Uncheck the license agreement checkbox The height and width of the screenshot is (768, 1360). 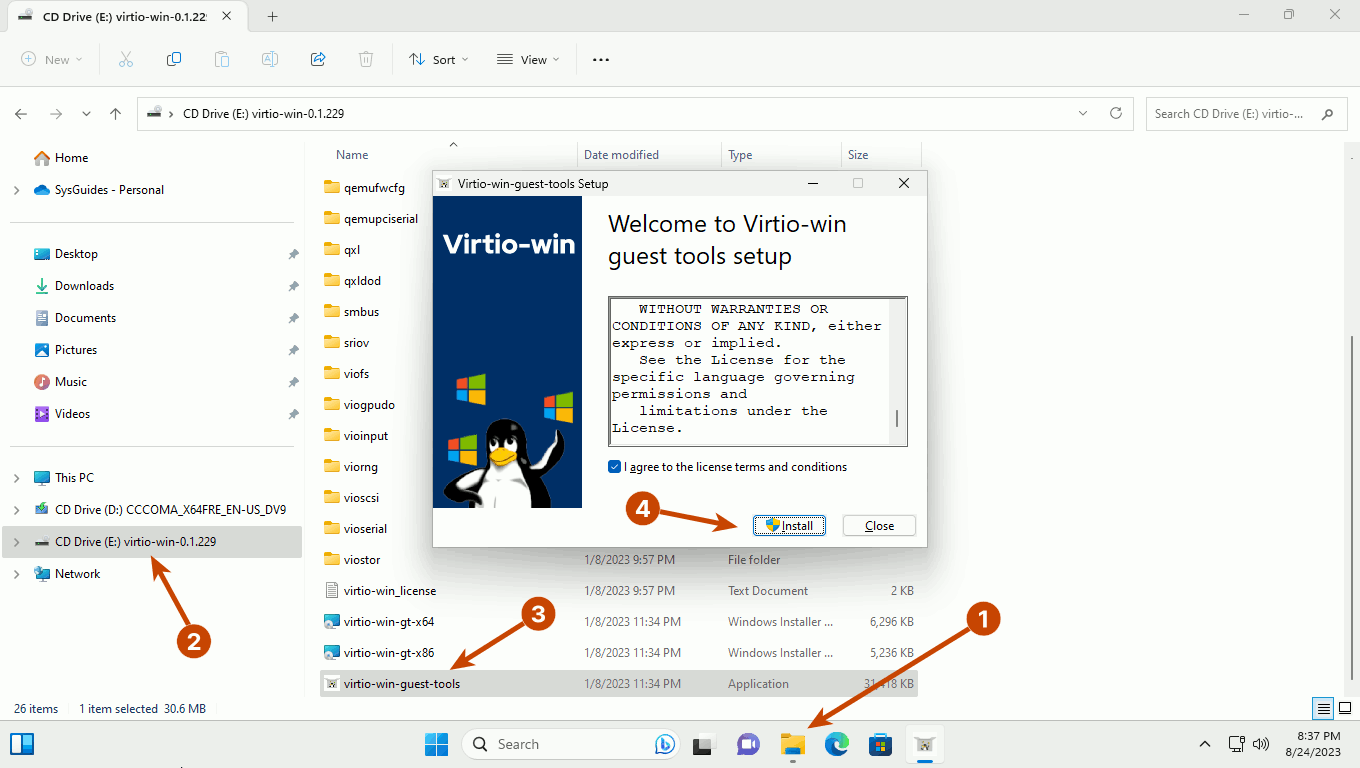(x=615, y=467)
